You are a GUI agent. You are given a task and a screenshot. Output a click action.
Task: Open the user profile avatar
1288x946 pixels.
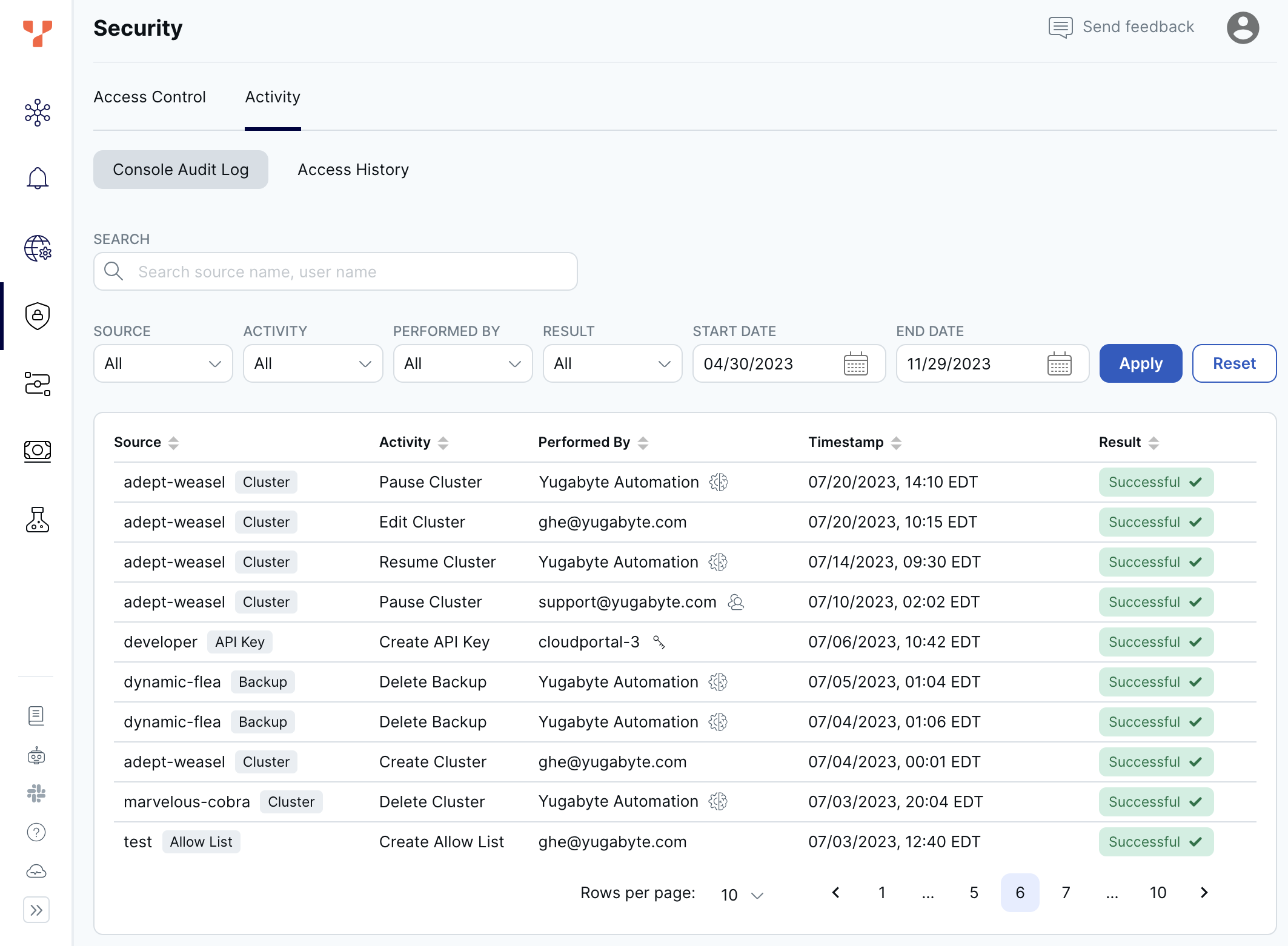1243,28
